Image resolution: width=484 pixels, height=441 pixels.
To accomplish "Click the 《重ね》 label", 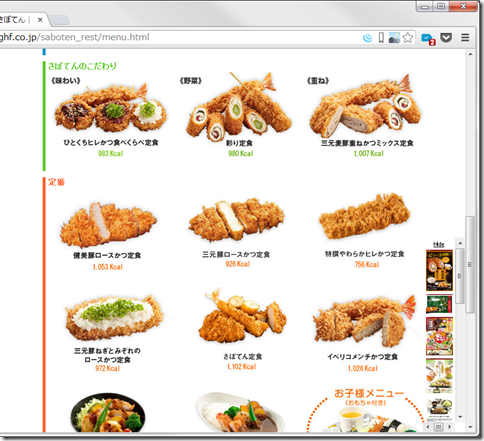I will coord(318,81).
